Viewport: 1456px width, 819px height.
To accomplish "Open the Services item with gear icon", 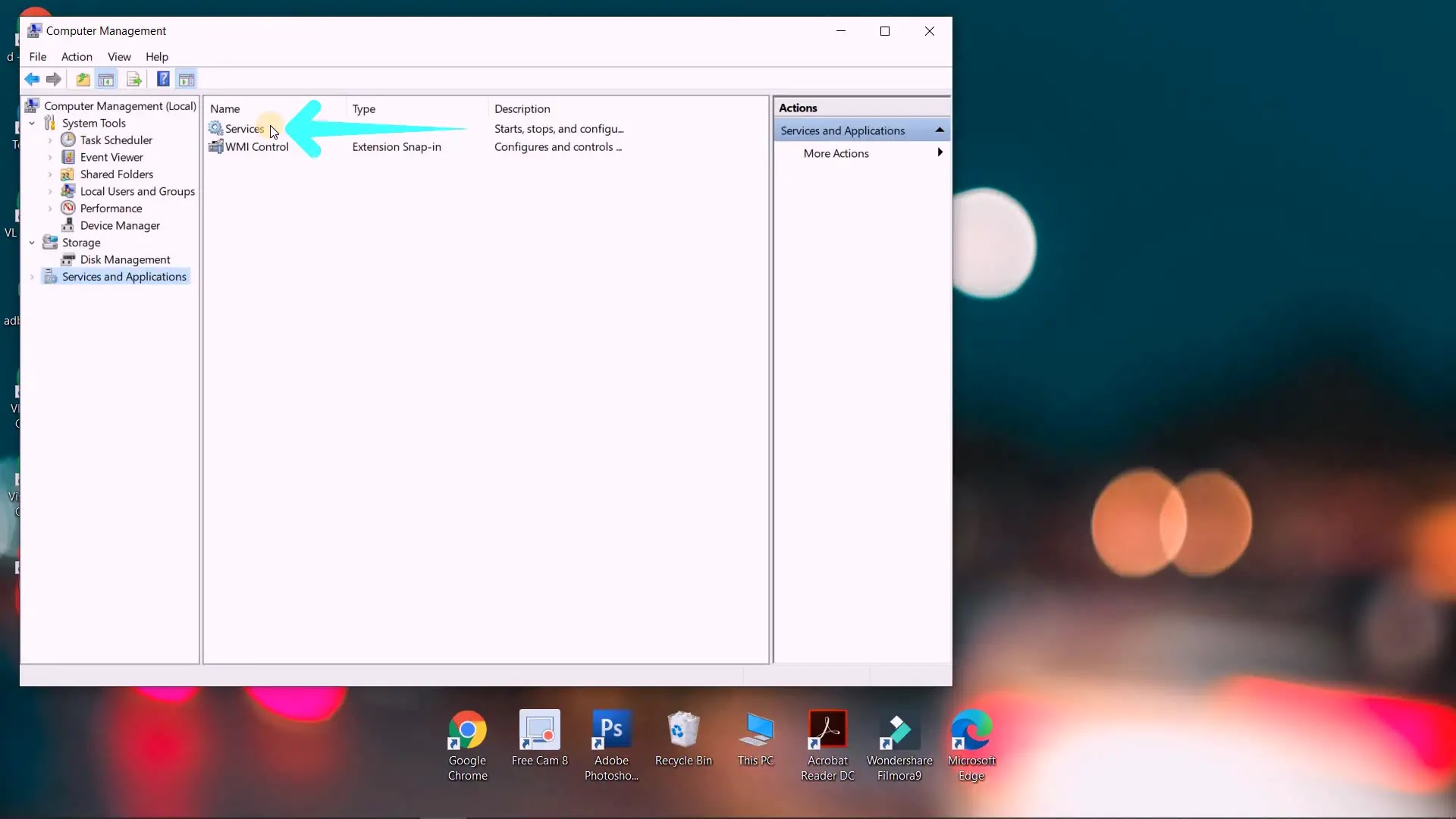I will 243,129.
